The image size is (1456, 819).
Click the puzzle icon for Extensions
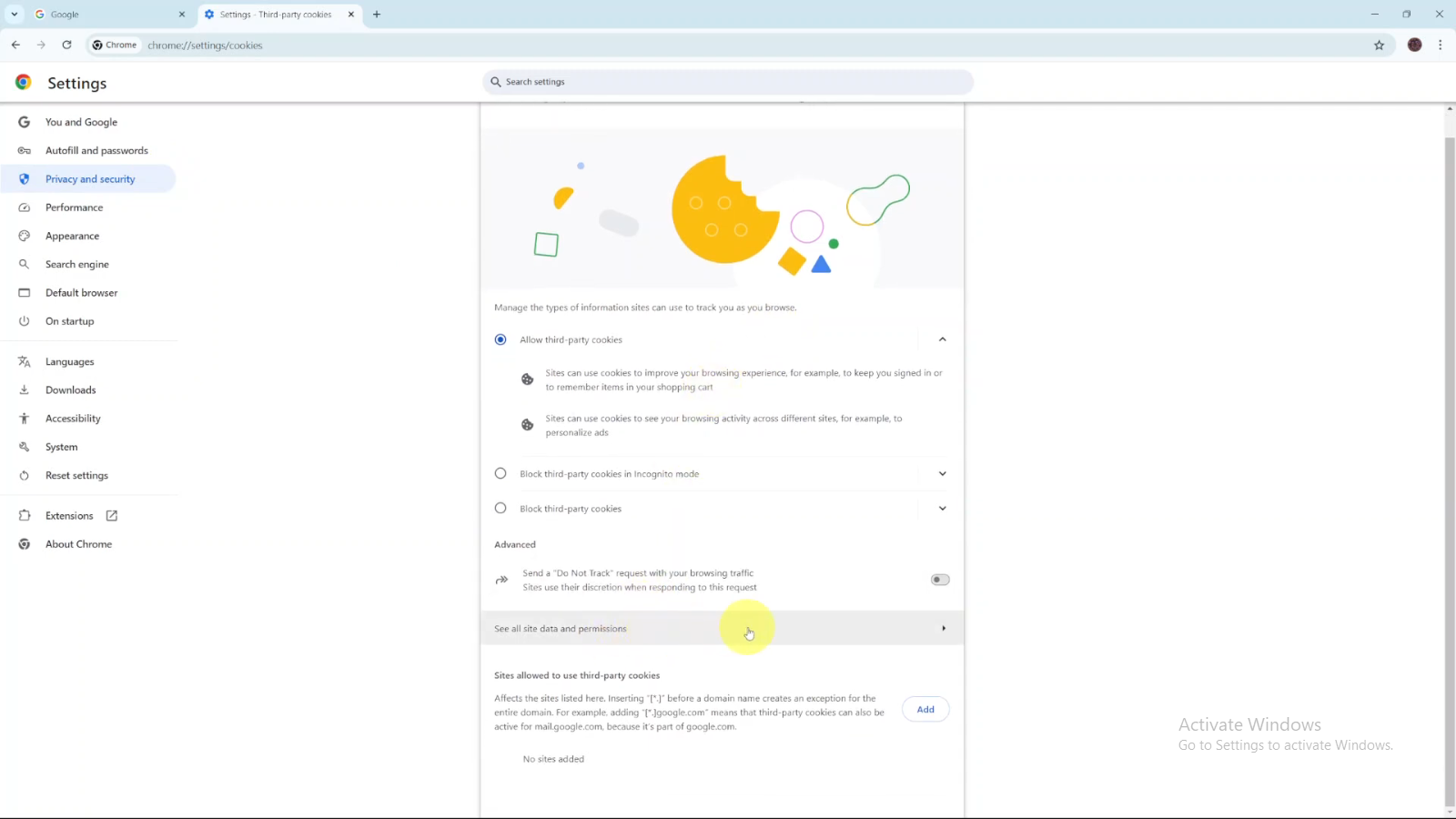25,516
